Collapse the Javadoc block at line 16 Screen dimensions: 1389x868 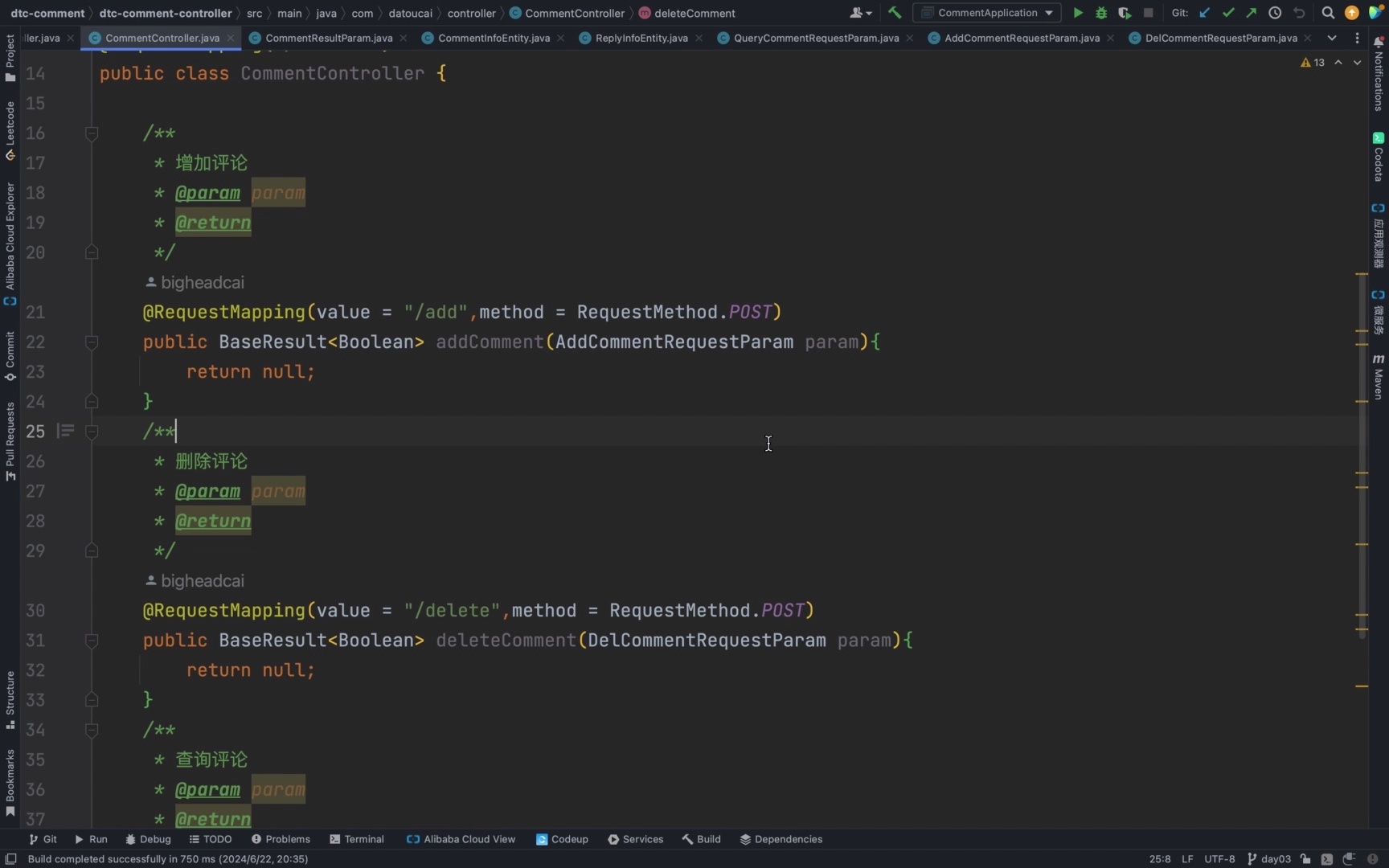click(x=92, y=133)
